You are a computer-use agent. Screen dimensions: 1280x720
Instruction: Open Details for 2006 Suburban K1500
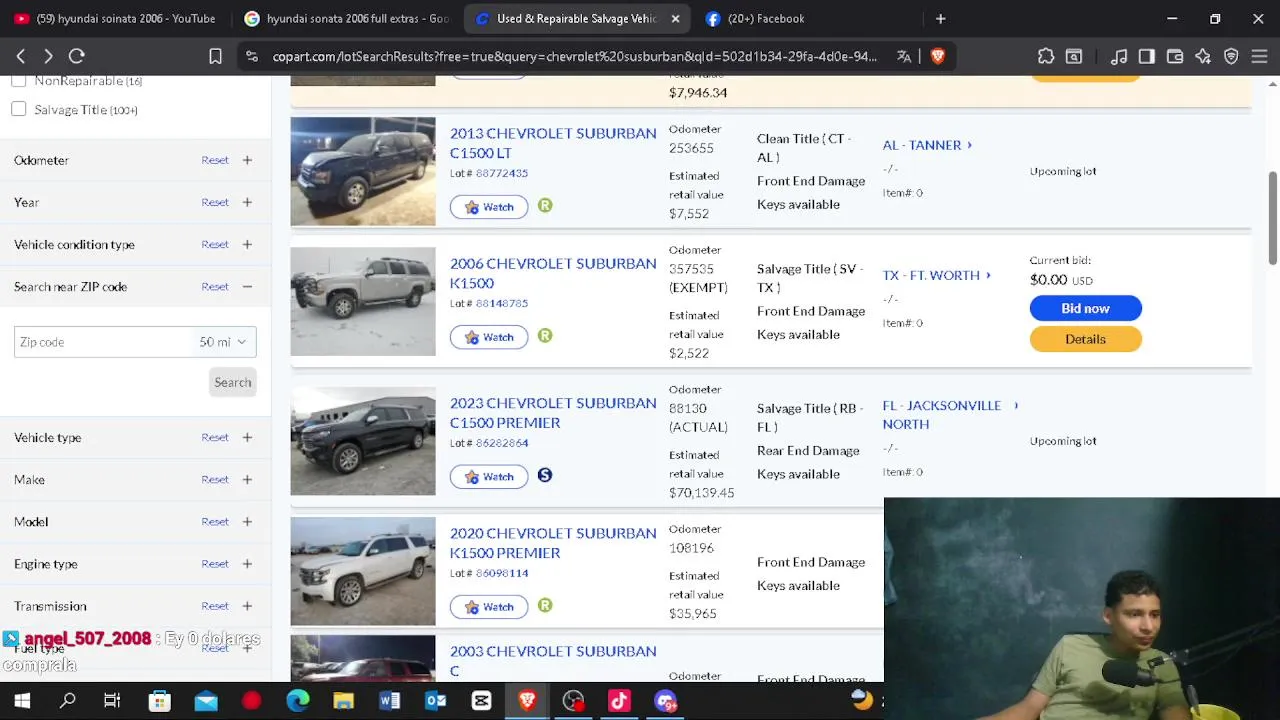click(x=1085, y=339)
